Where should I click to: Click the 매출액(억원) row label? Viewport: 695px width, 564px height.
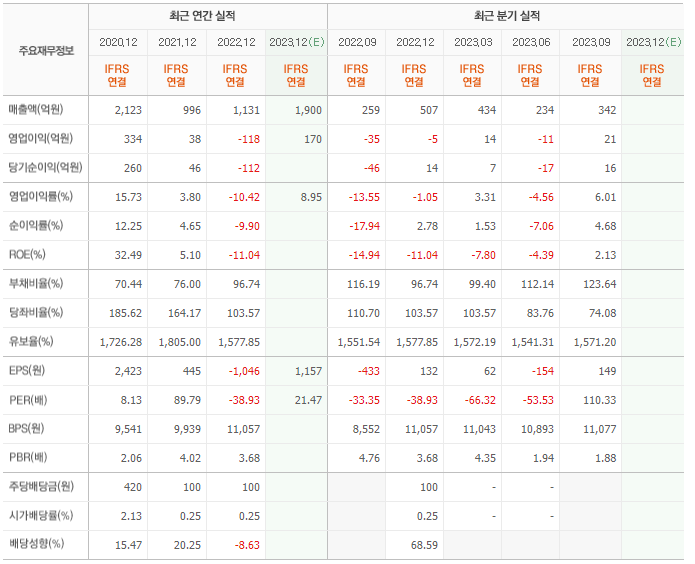coord(36,110)
